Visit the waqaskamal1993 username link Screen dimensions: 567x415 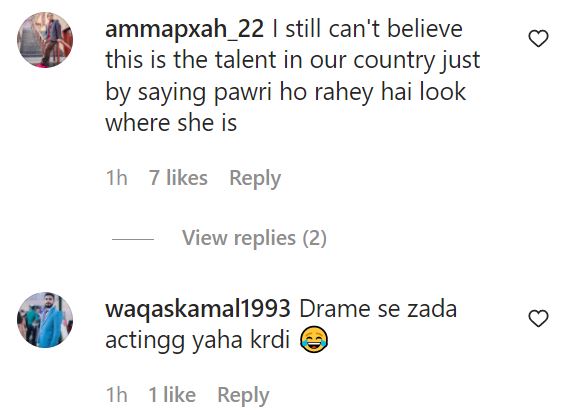198,309
